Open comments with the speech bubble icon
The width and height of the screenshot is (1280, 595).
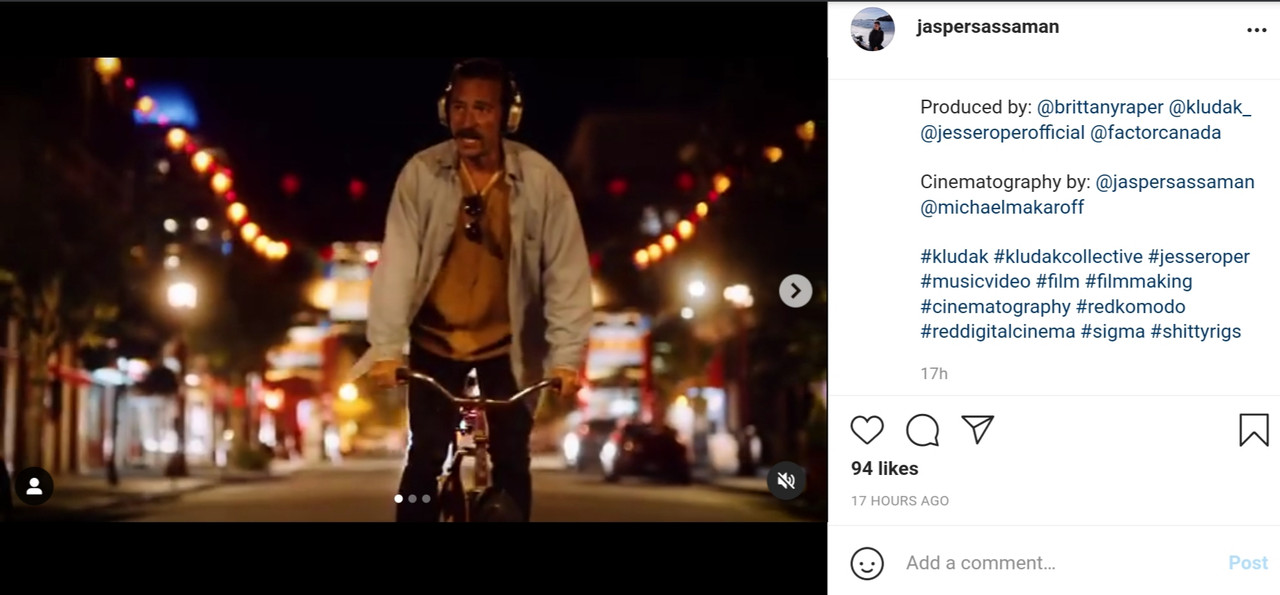coord(922,430)
